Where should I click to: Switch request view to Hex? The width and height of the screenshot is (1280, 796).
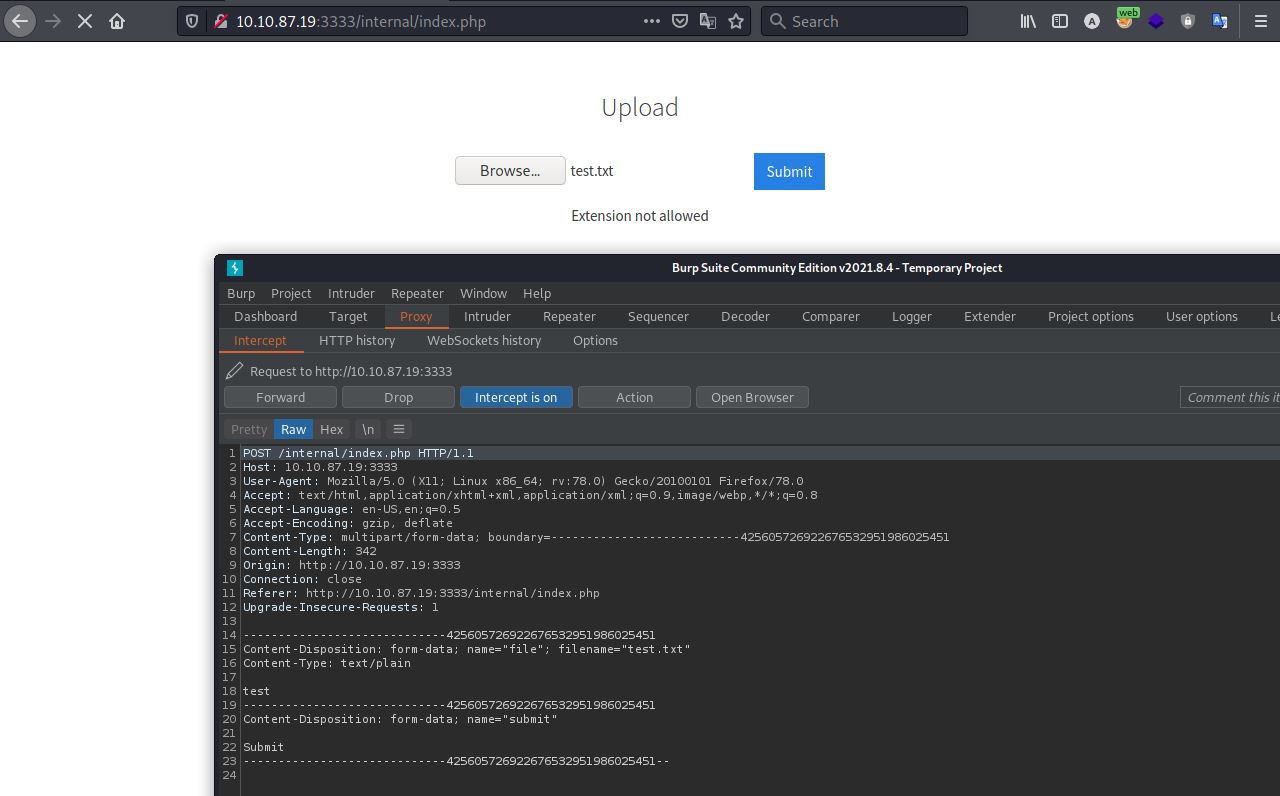click(x=331, y=429)
